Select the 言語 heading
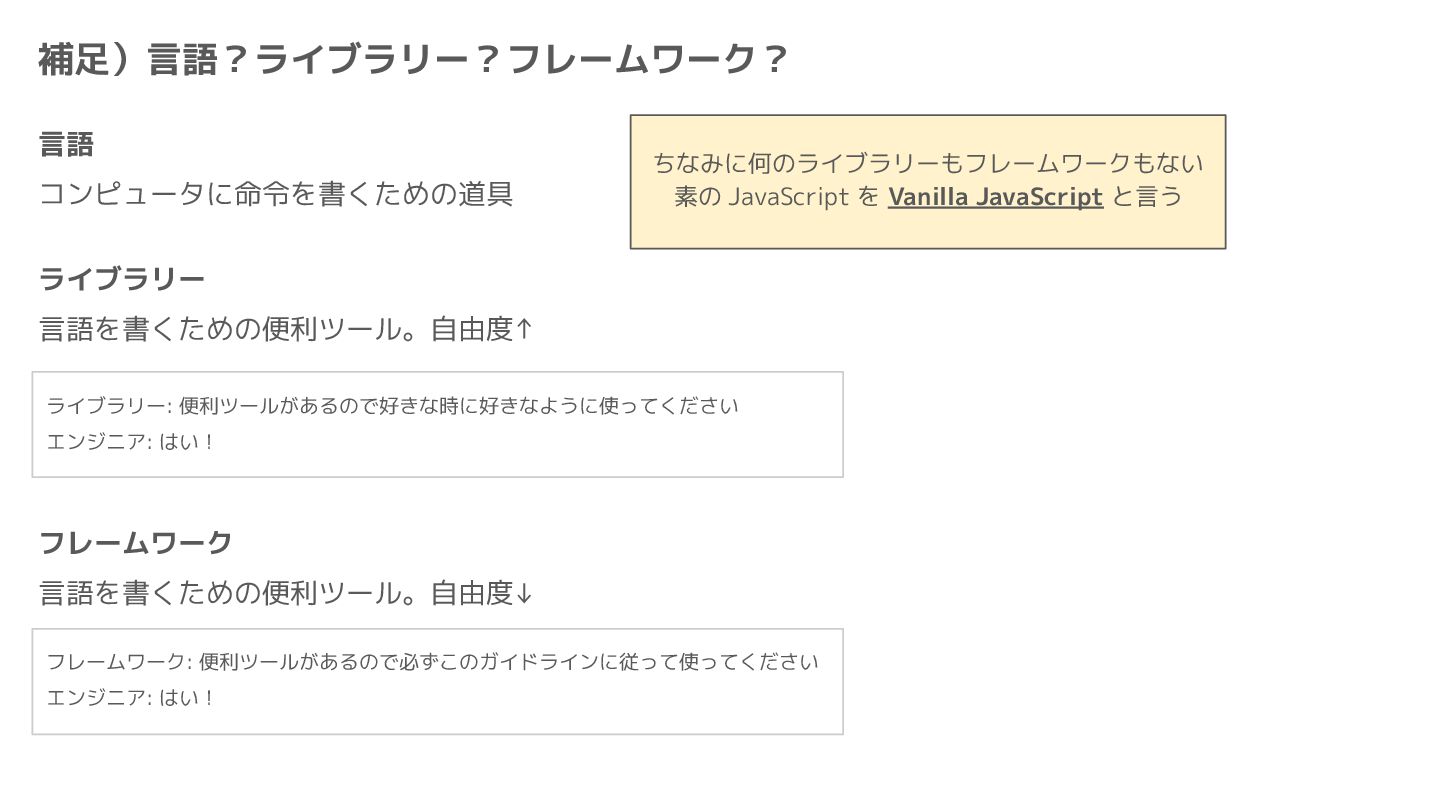This screenshot has width=1440, height=810. tap(66, 145)
